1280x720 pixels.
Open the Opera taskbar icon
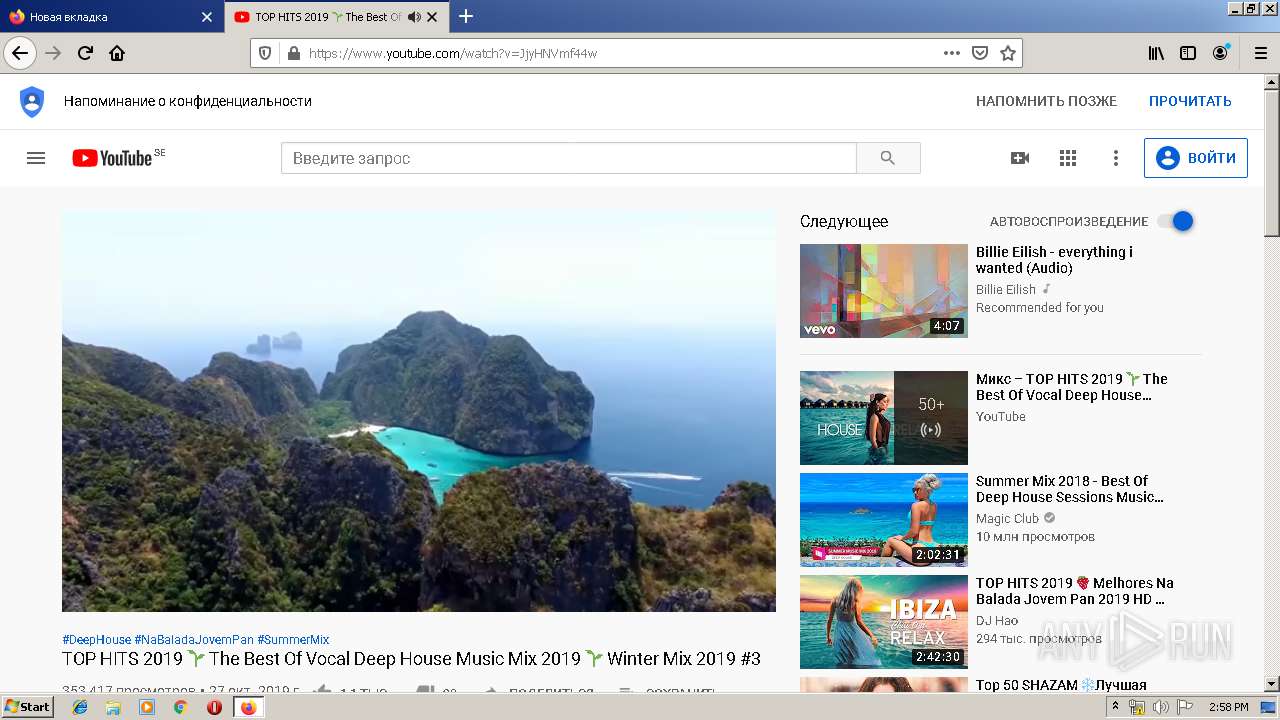(214, 706)
